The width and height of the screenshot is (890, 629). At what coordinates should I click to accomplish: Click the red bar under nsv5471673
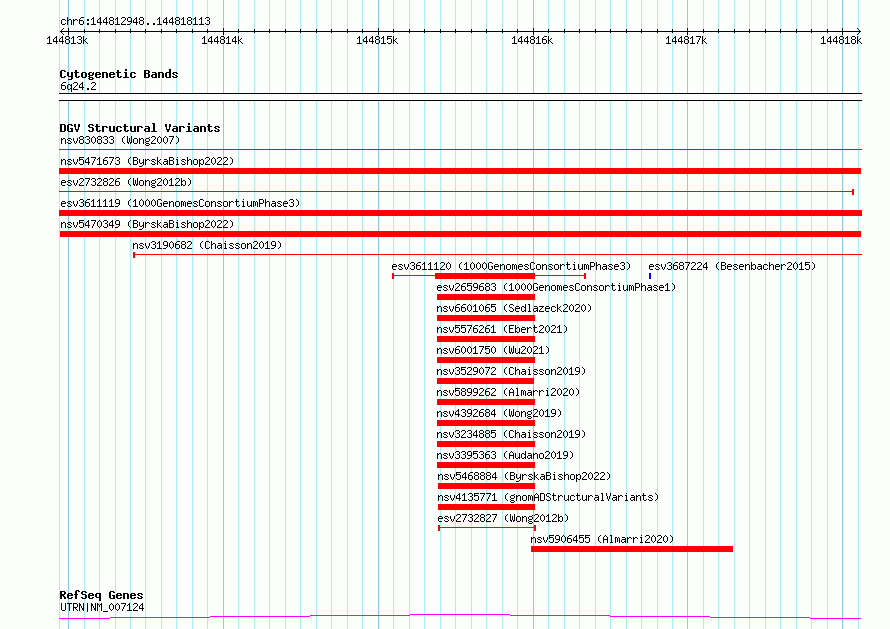(460, 171)
